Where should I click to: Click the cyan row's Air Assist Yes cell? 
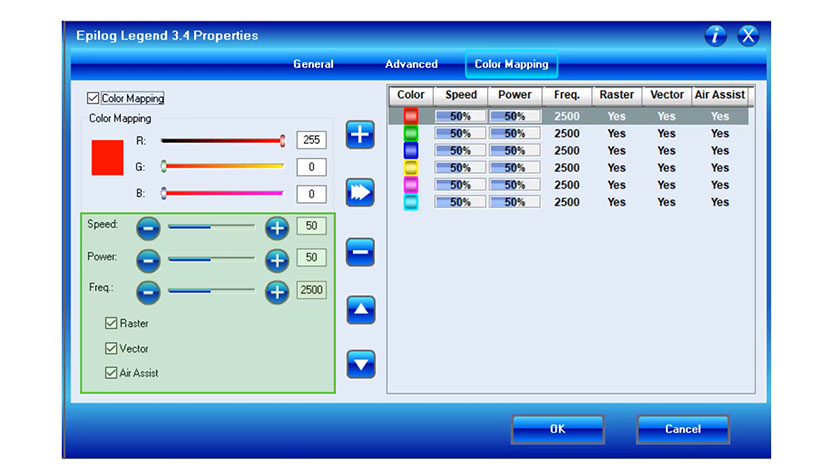(x=720, y=202)
